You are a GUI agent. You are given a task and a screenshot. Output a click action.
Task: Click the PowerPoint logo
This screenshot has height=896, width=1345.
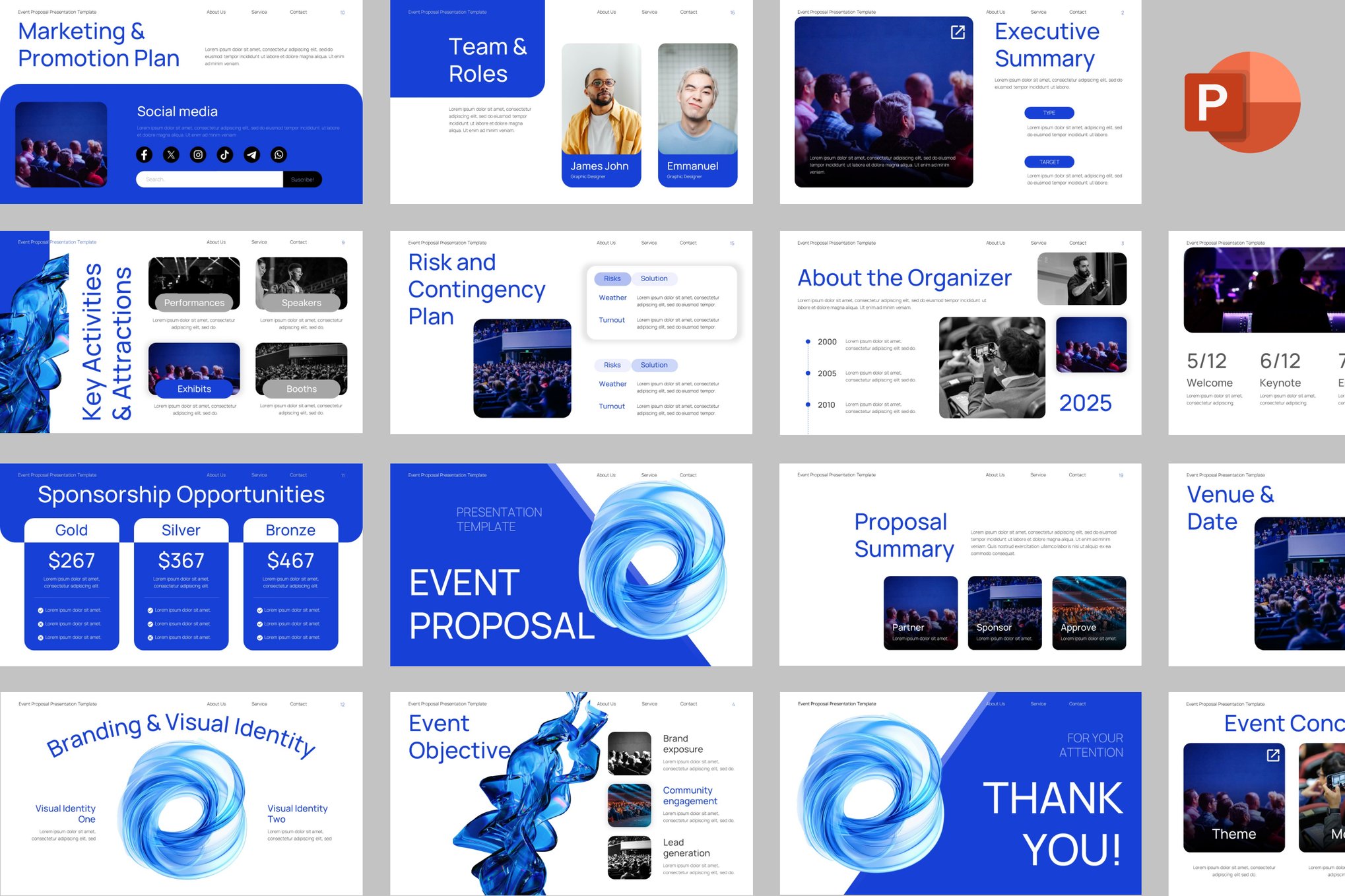(x=1243, y=102)
